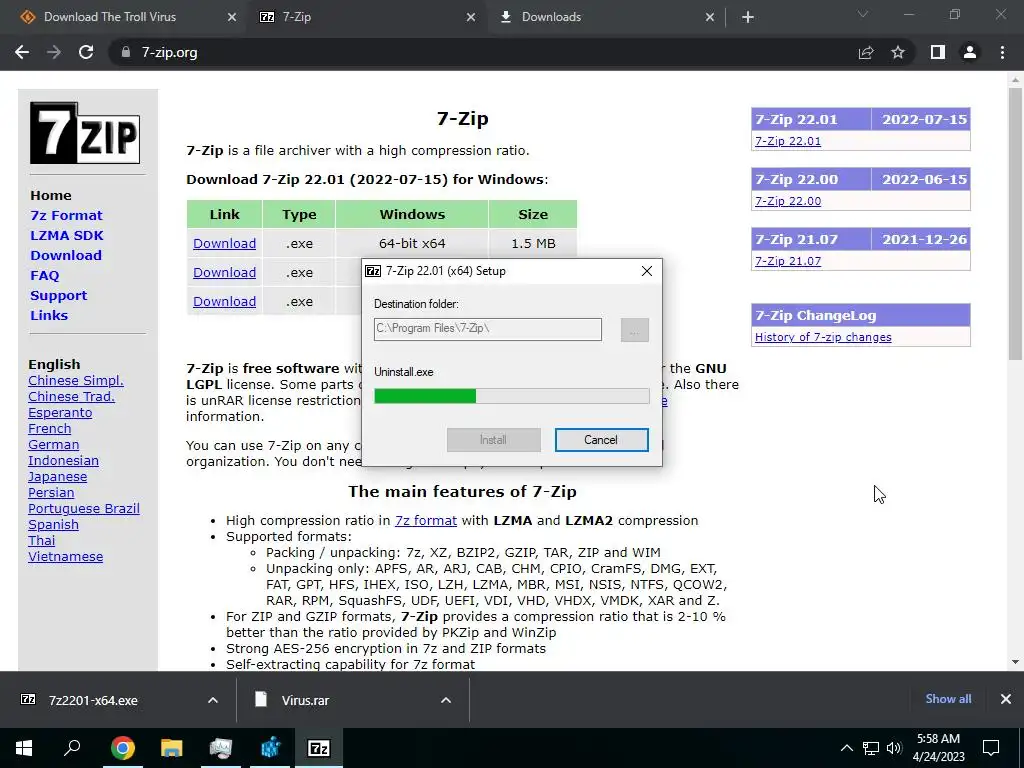Click the 7-Zip 22.01 news link
1024x768 pixels.
point(788,141)
